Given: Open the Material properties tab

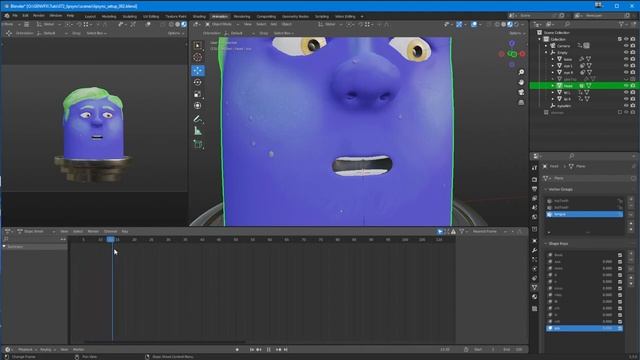Looking at the screenshot, I should click(x=535, y=297).
